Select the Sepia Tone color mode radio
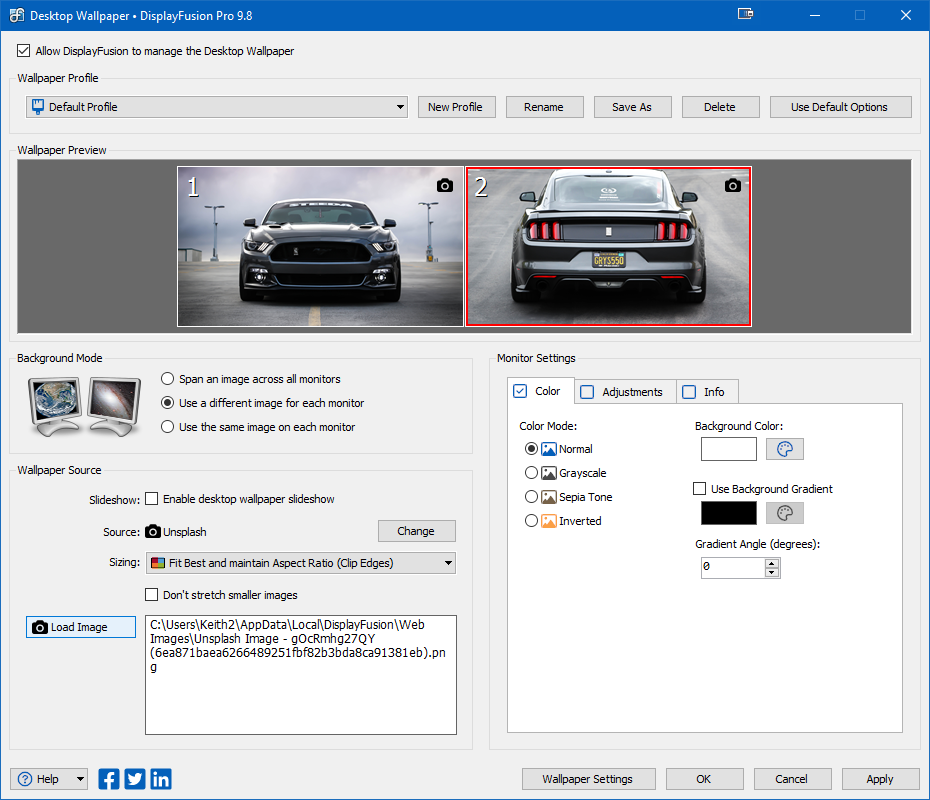 531,496
